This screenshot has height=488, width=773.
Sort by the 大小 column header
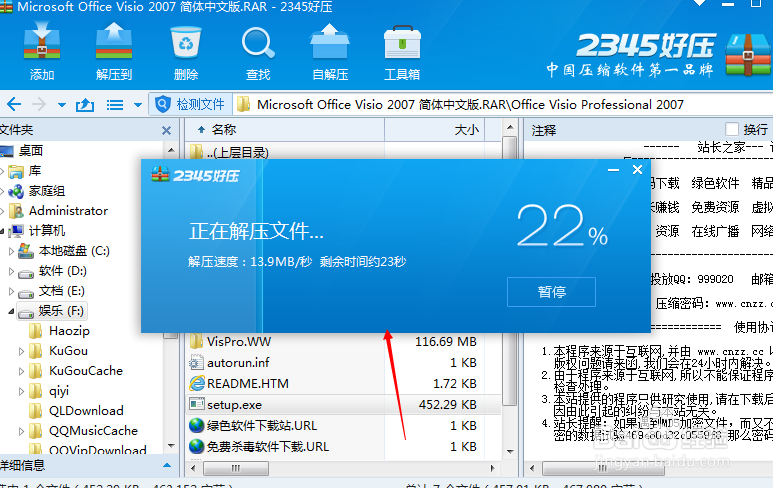[x=435, y=130]
